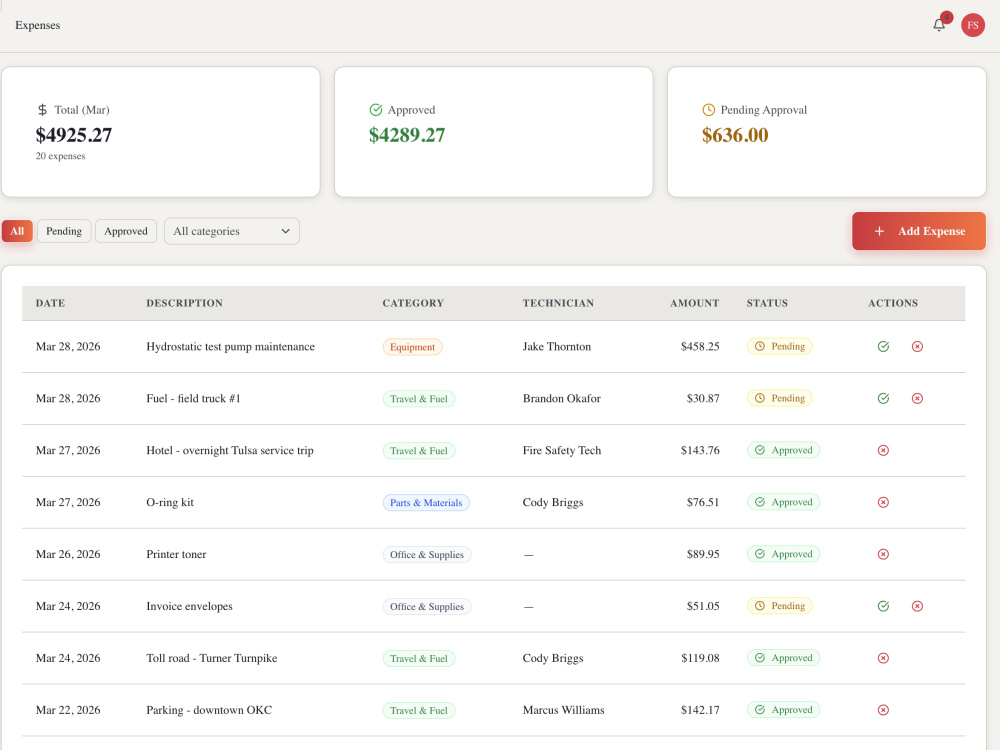Click Approved status badge for Printer toner row
Image resolution: width=1000 pixels, height=750 pixels.
click(783, 554)
